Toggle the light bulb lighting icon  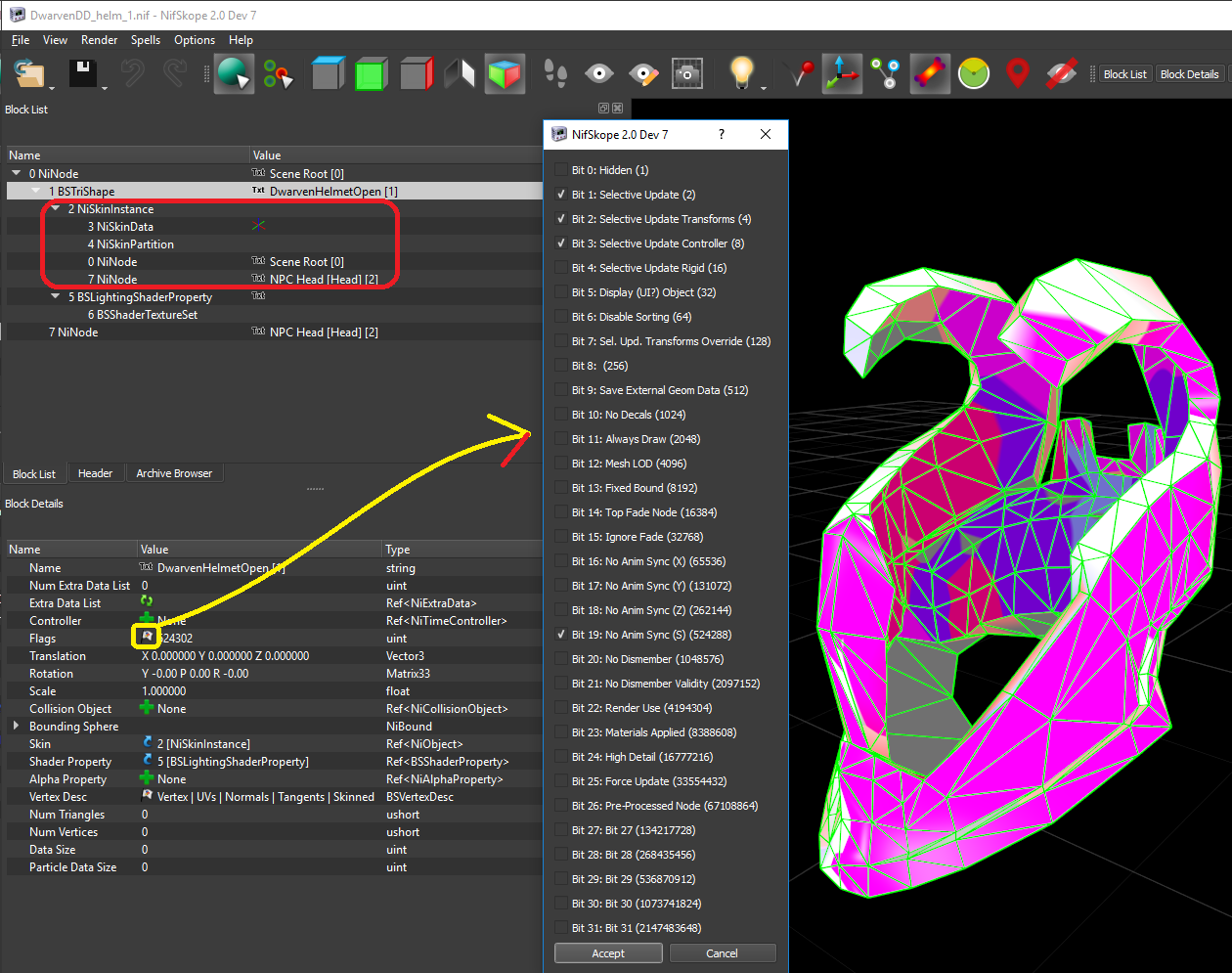tap(742, 74)
